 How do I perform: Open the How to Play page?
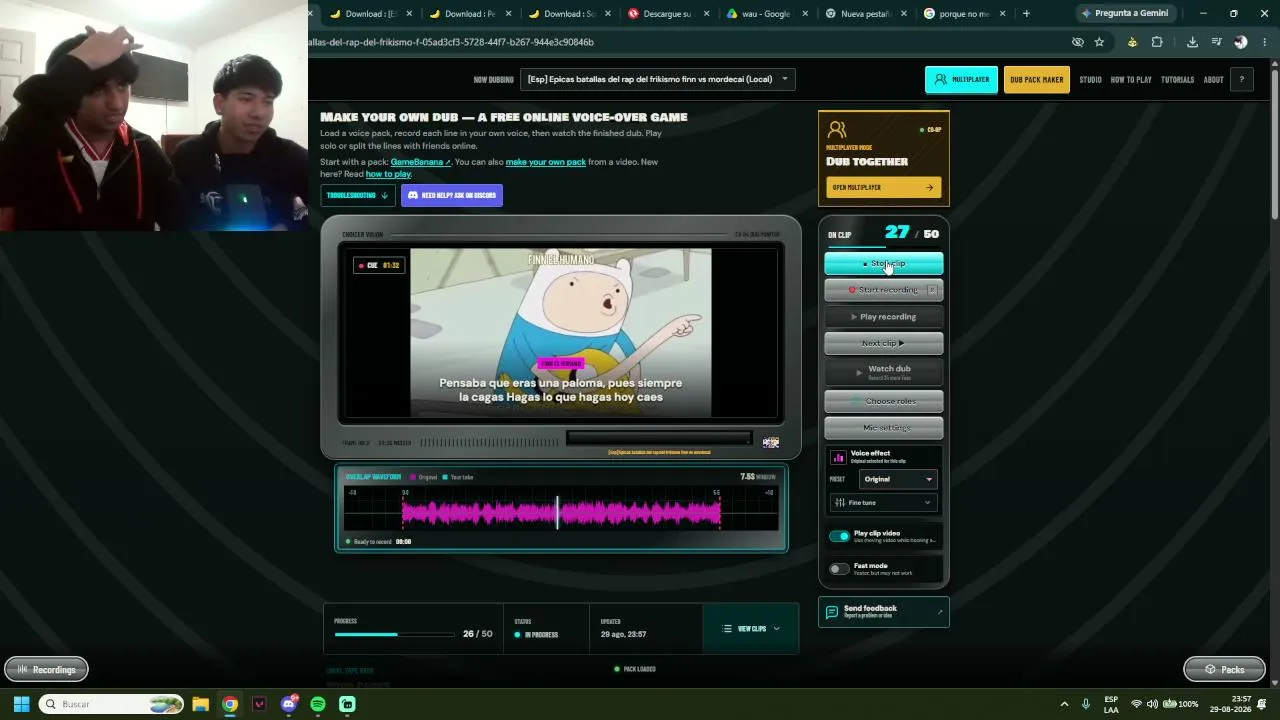click(1131, 80)
